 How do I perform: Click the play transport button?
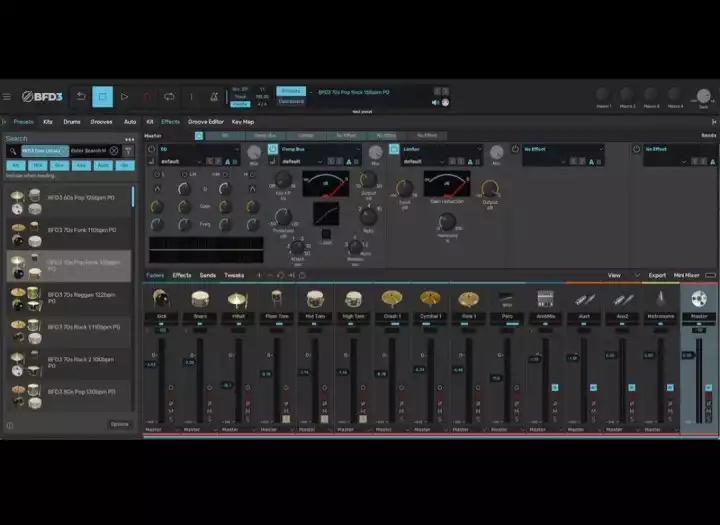(x=124, y=96)
